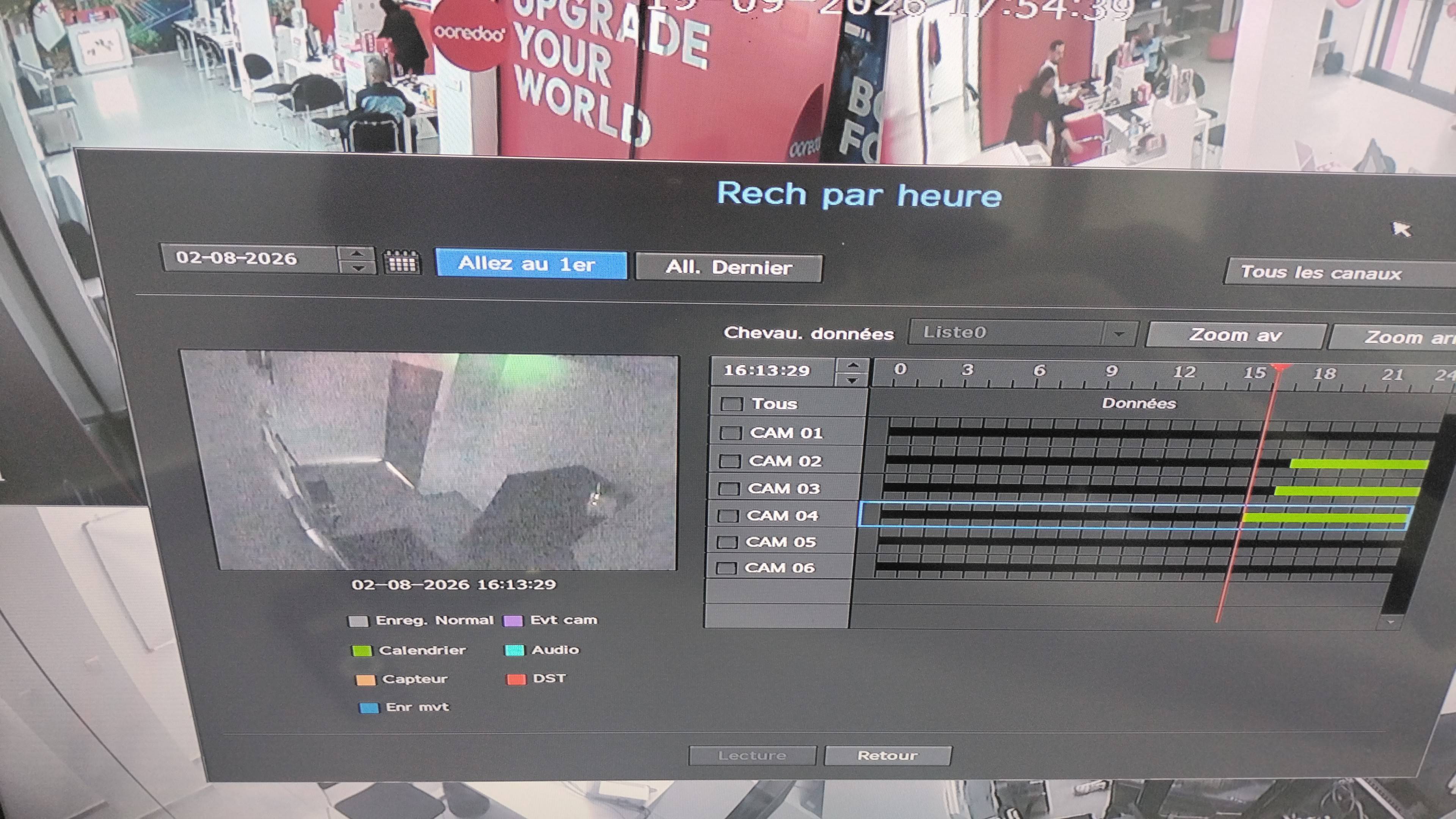Click the Retour button

coord(887,756)
